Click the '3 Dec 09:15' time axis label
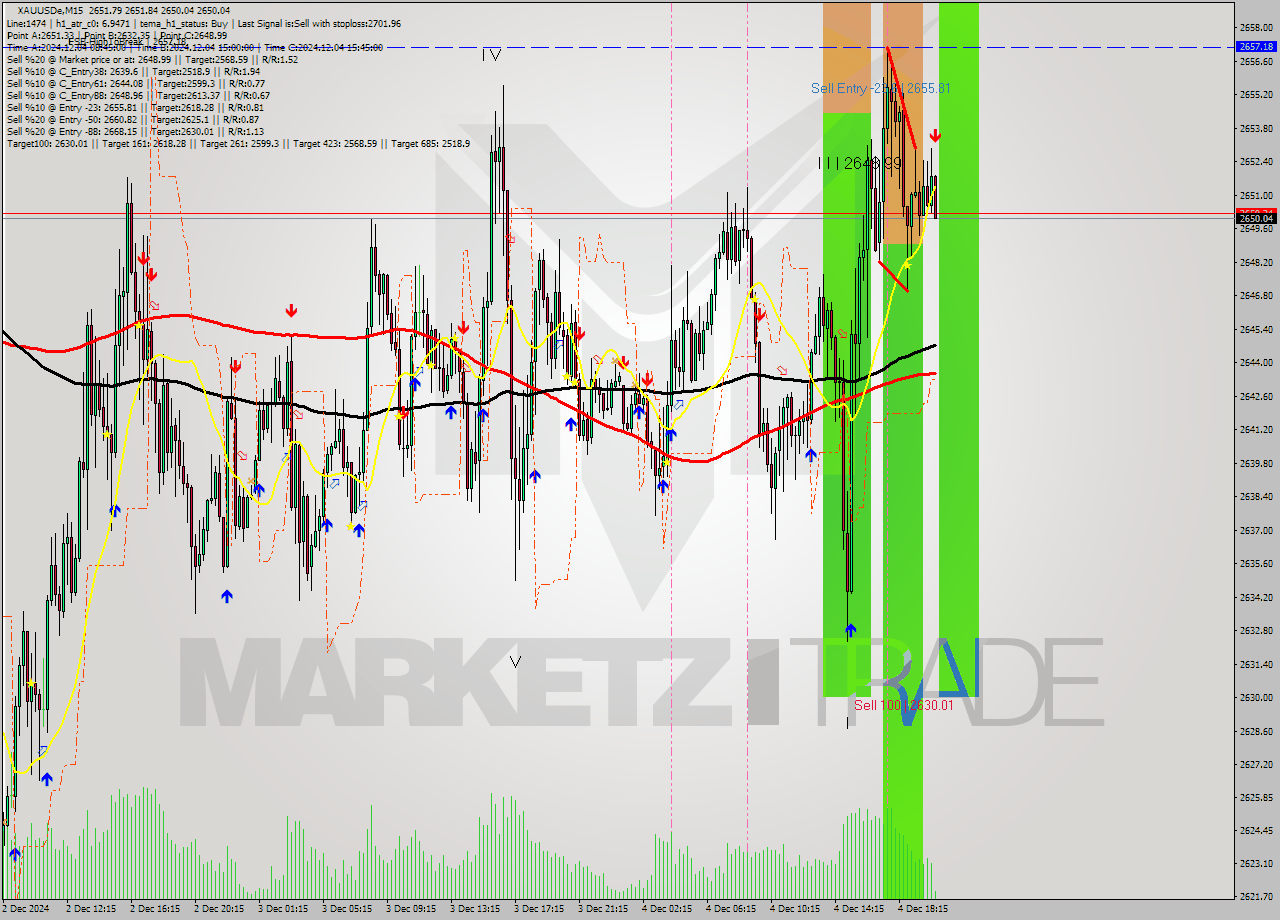The image size is (1280, 920). 411,909
